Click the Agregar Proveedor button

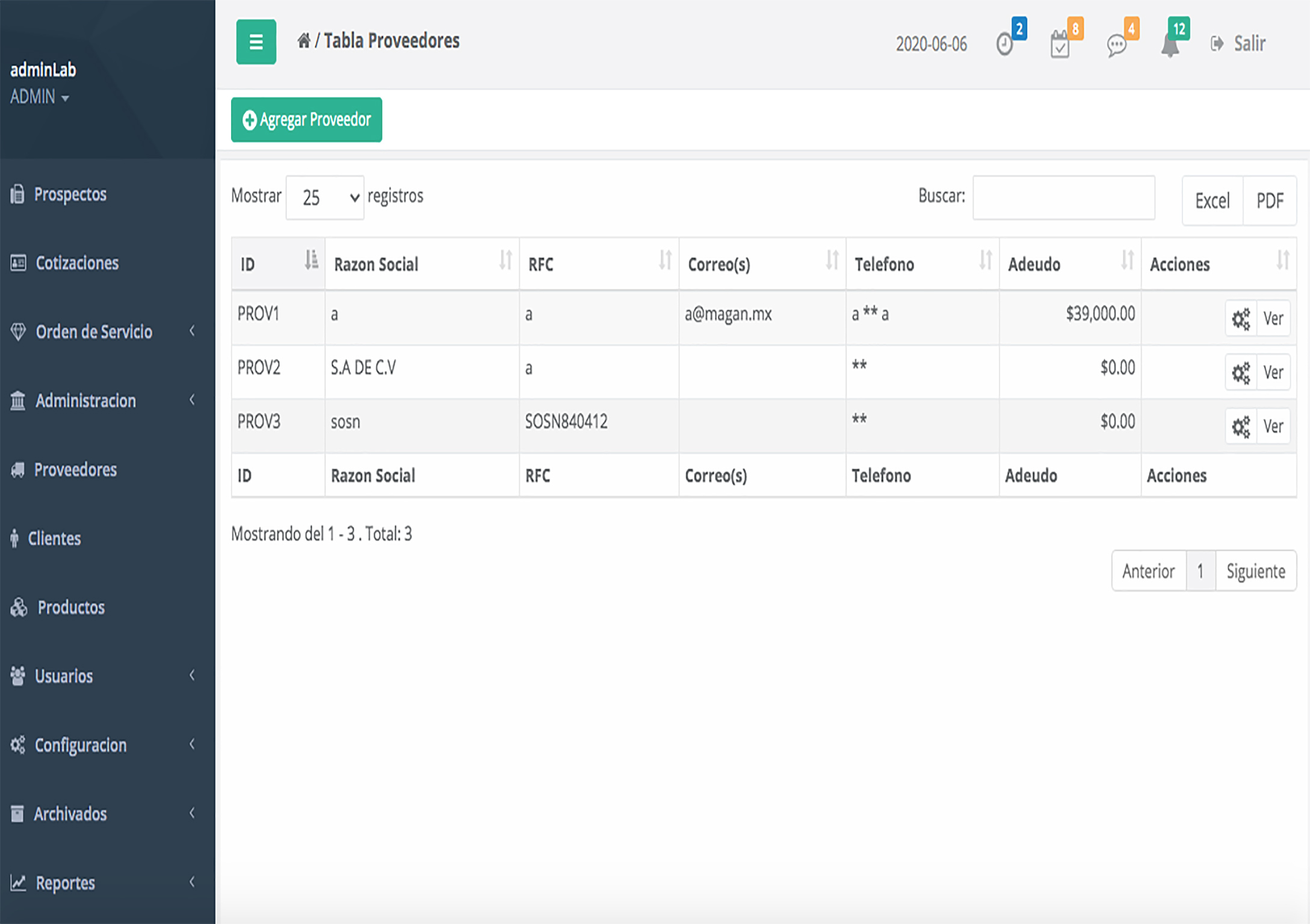306,120
